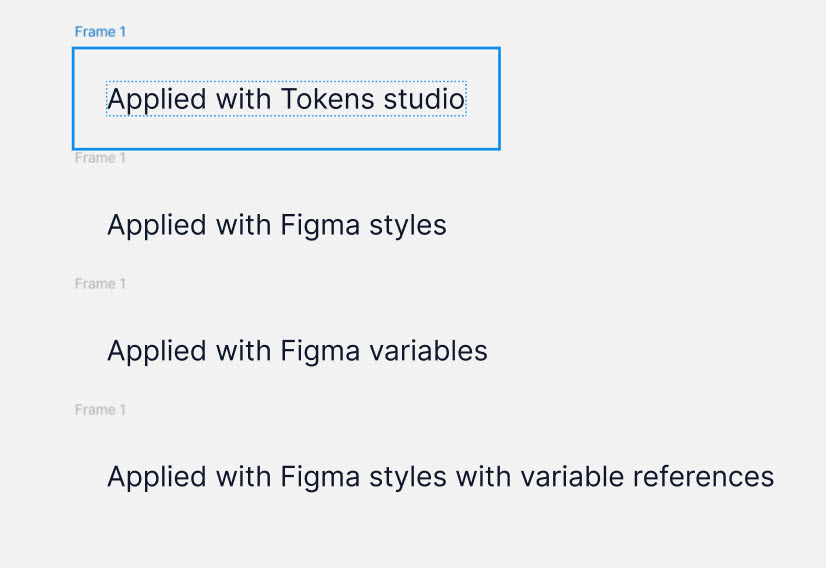Click "styles" in the short Figma styles text

408,226
